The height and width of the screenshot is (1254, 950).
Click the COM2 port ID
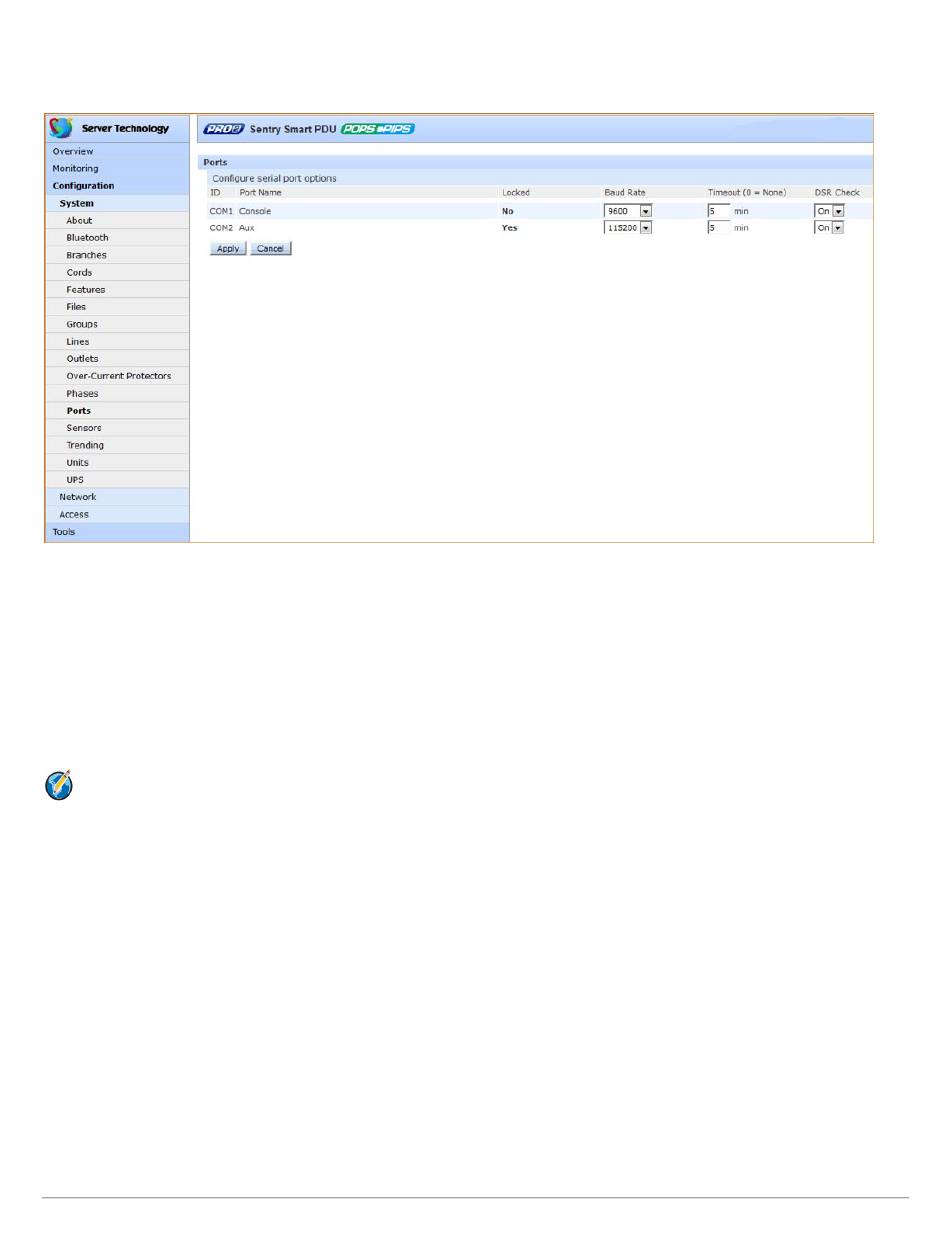coord(221,228)
